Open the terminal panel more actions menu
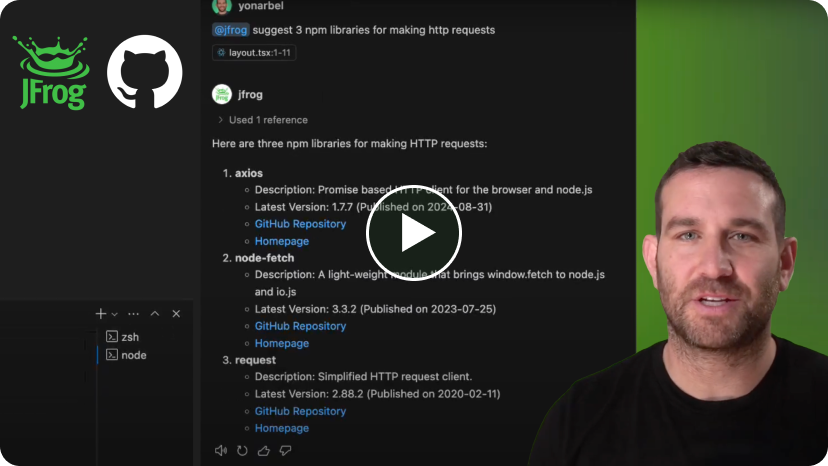This screenshot has width=828, height=466. pyautogui.click(x=134, y=314)
